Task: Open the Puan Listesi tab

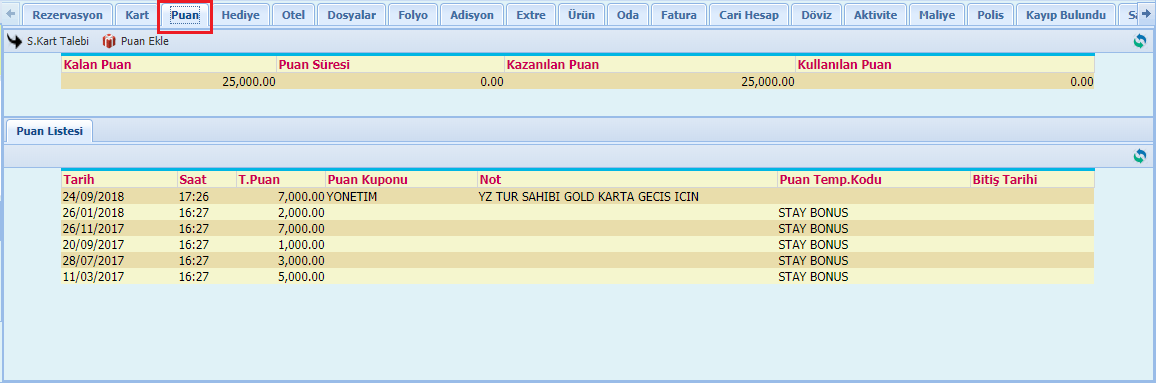Action: (x=49, y=131)
